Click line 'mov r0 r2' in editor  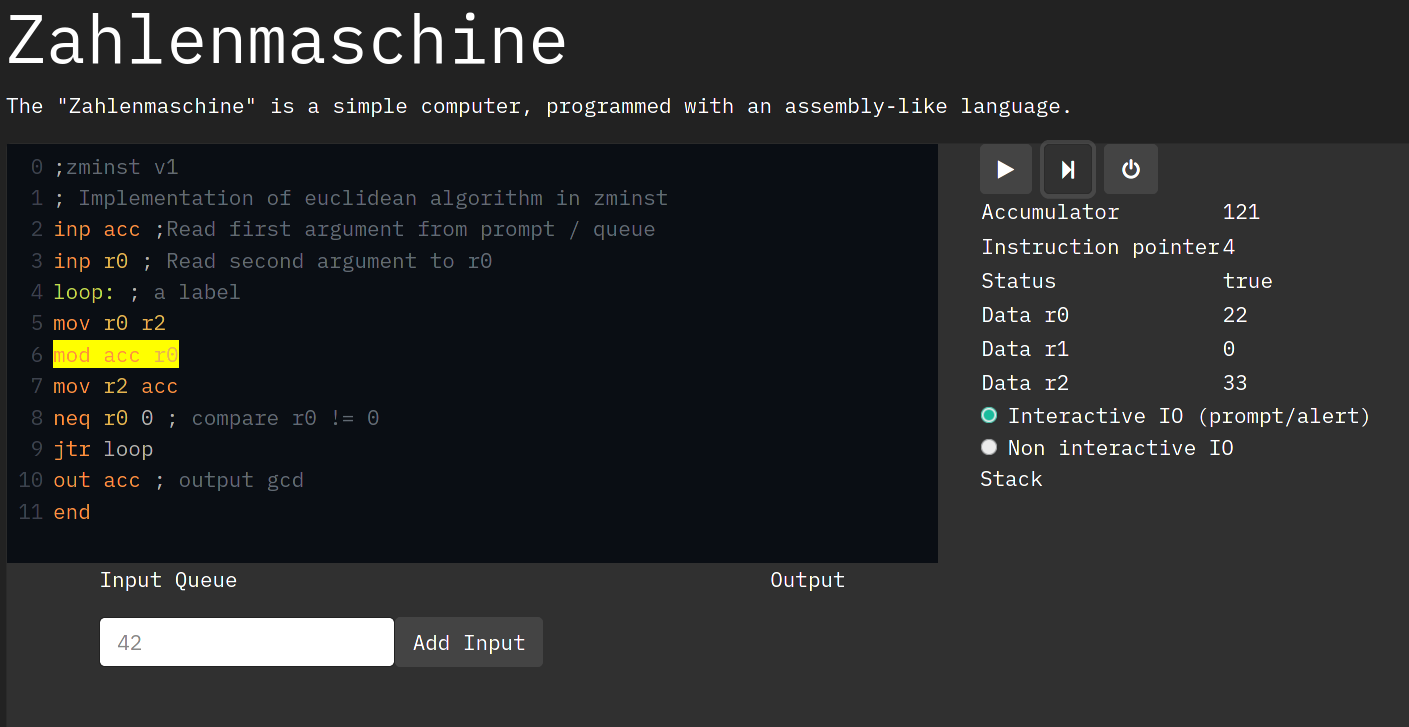[109, 324]
